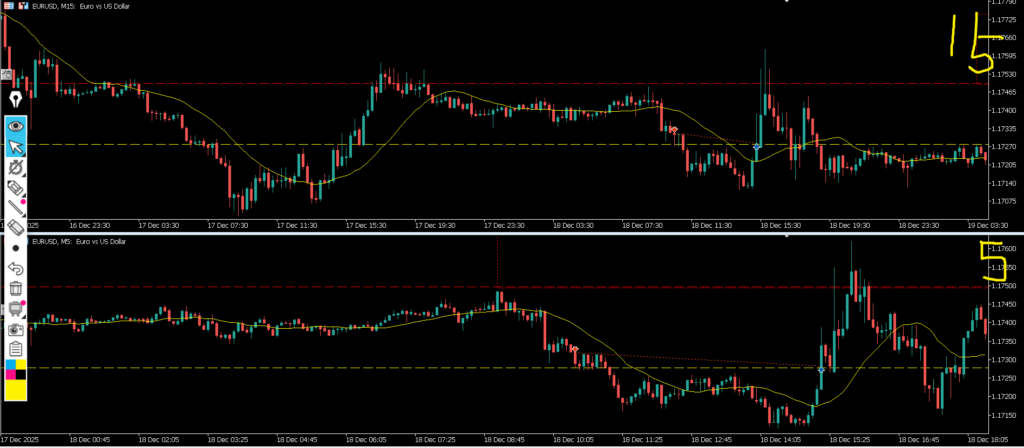Click the '18 Dec 08:45' time label
This screenshot has width=1024, height=448.
click(504, 440)
